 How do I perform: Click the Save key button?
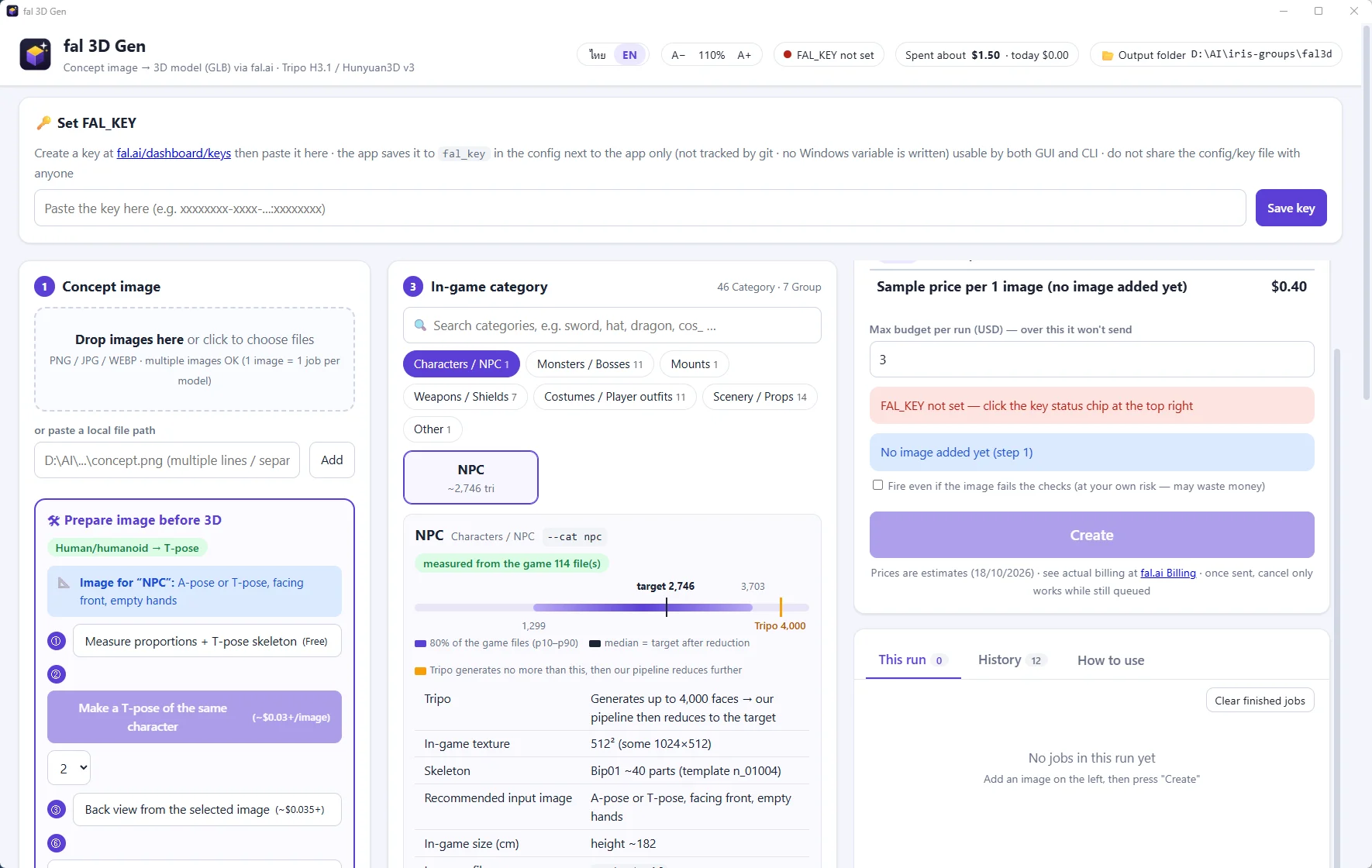[1291, 208]
